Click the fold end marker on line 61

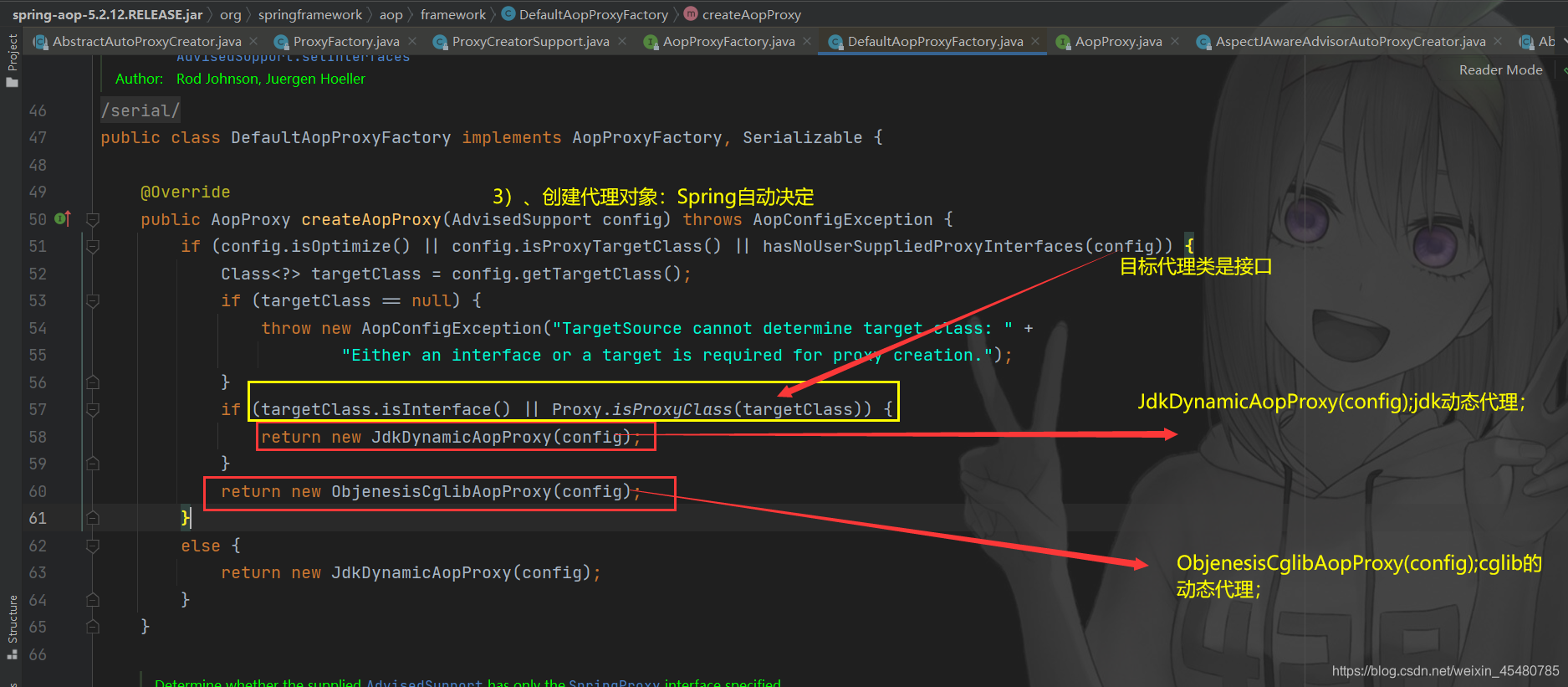tap(93, 518)
